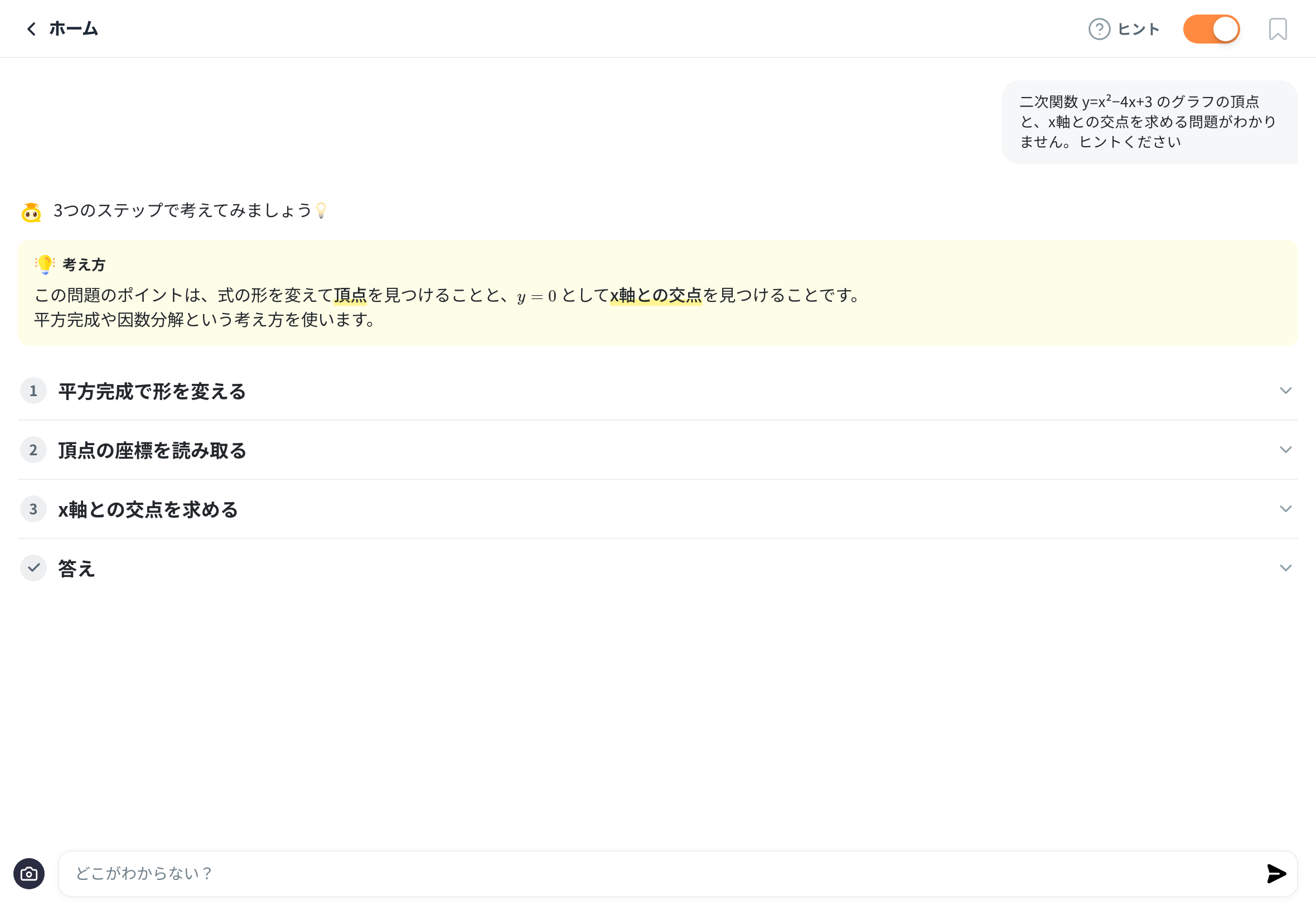
Task: Open the camera icon to attach a photo
Action: coord(29,873)
